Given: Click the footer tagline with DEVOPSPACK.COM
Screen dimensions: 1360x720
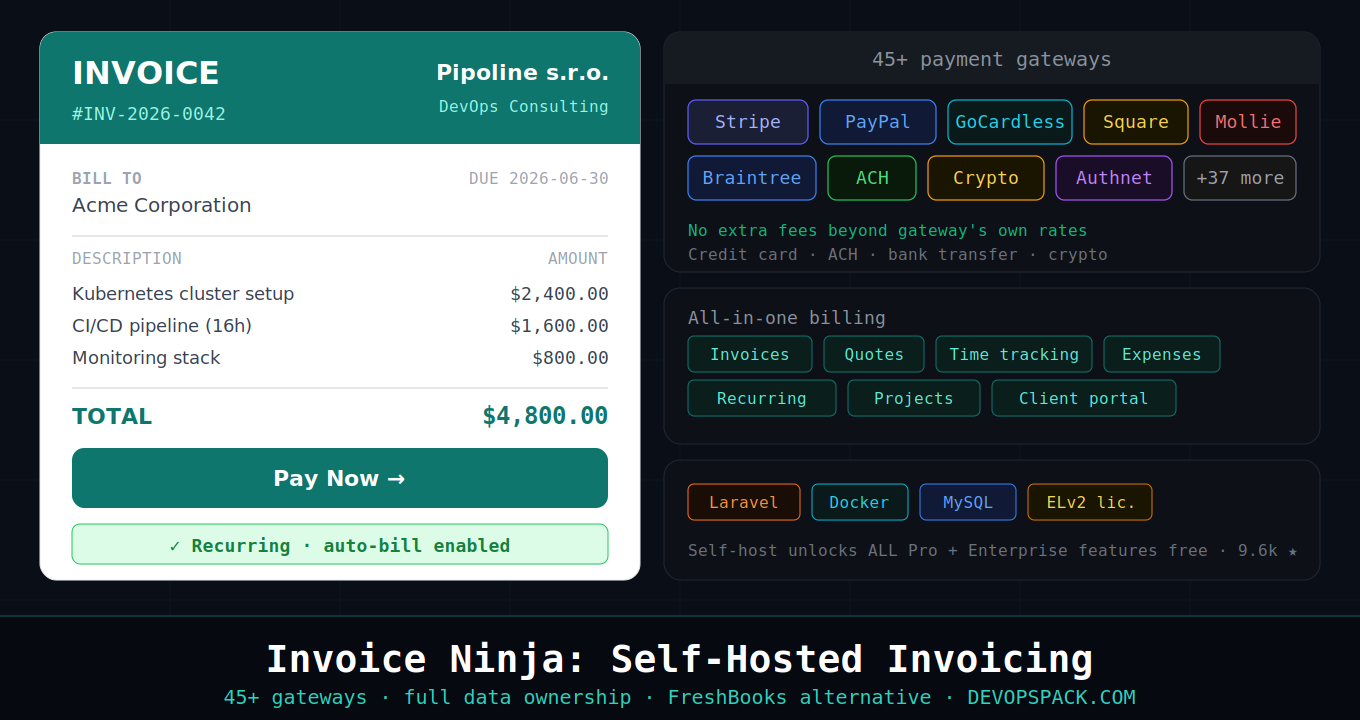Looking at the screenshot, I should click(x=680, y=697).
